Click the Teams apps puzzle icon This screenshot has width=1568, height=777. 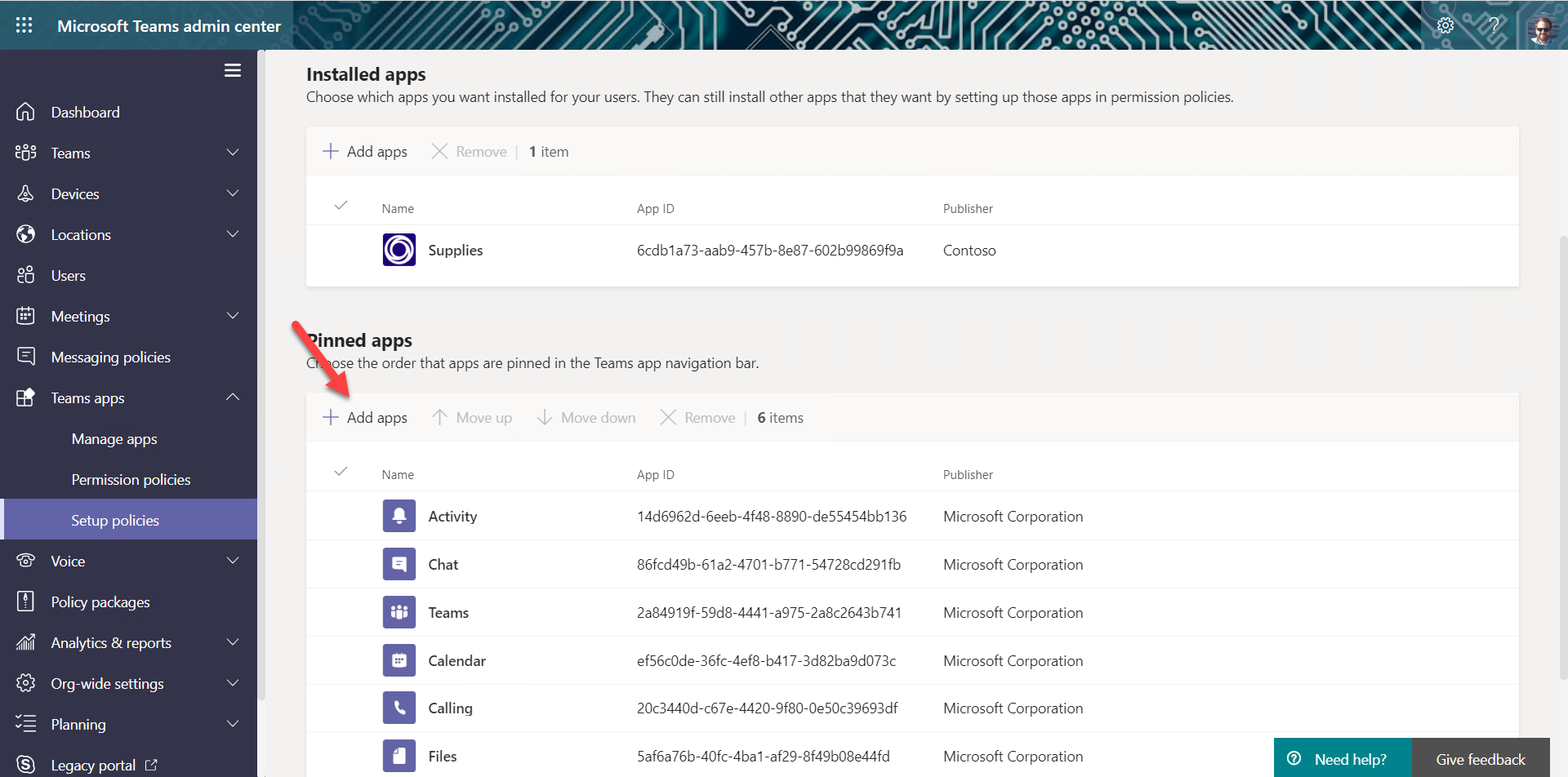26,397
